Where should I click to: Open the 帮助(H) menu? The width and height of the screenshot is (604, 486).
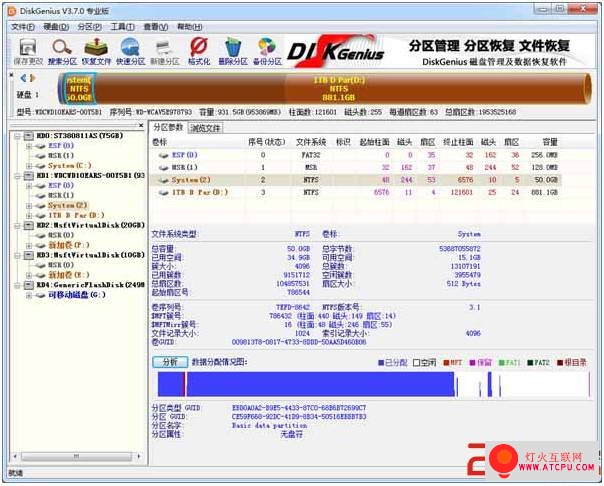coord(190,27)
